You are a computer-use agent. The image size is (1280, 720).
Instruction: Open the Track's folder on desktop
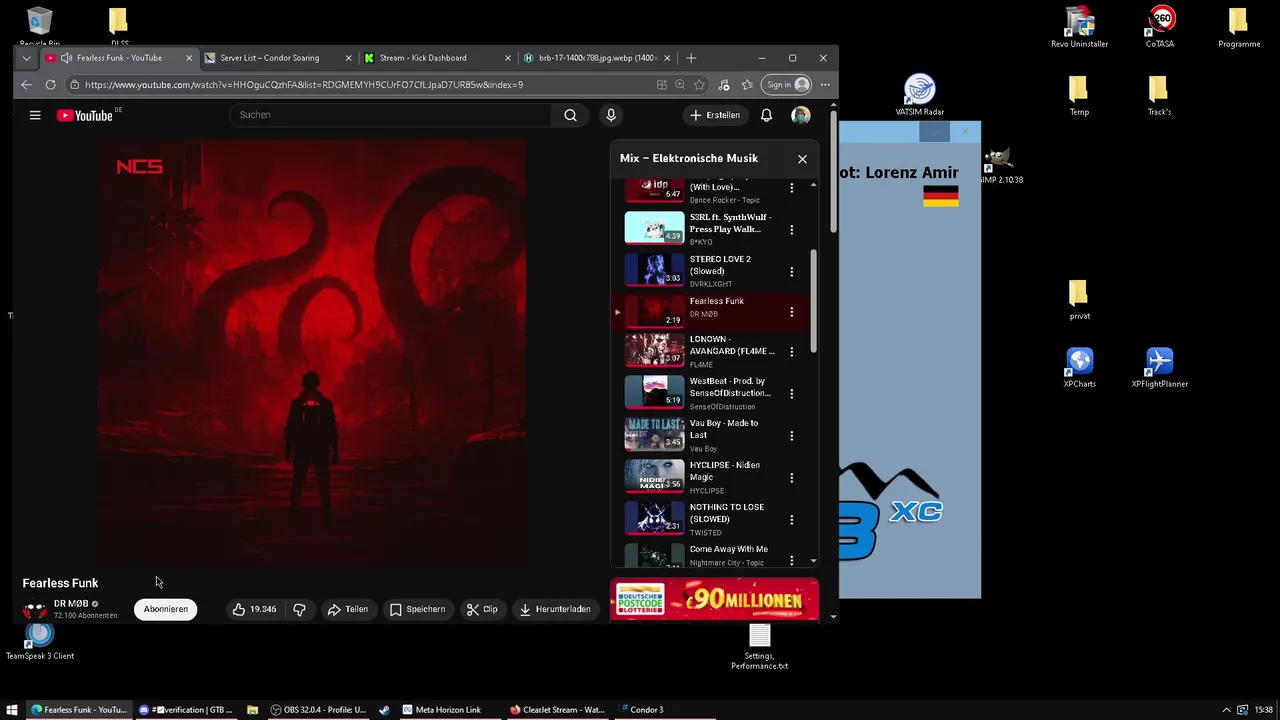[x=1159, y=95]
